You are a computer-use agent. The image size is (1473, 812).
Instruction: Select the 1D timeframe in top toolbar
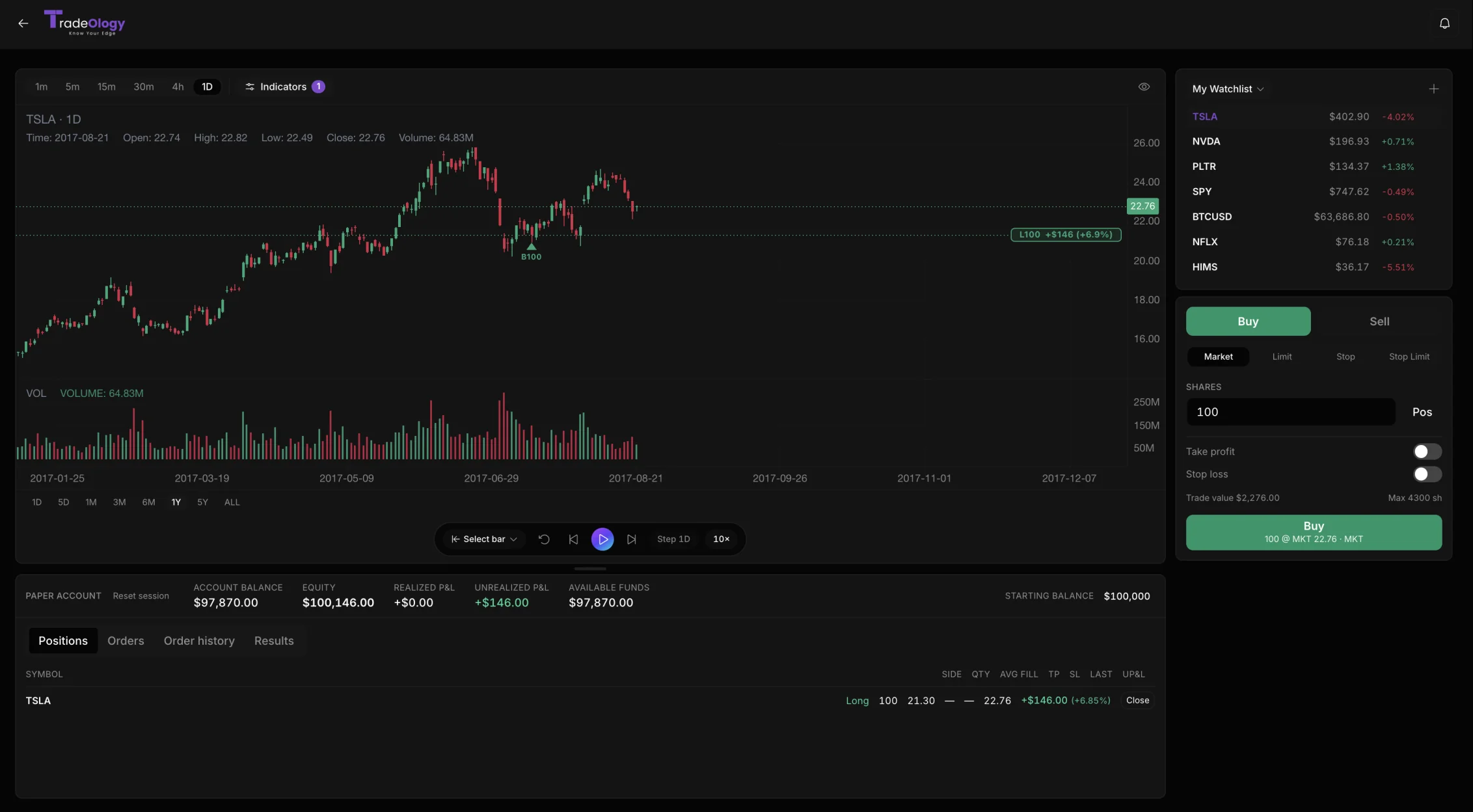(x=207, y=87)
